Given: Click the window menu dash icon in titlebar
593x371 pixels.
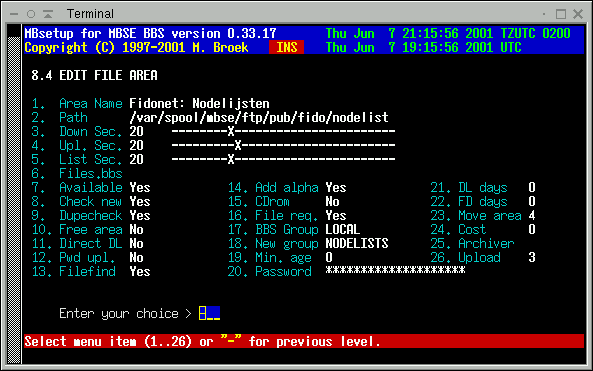Looking at the screenshot, I should [14, 14].
